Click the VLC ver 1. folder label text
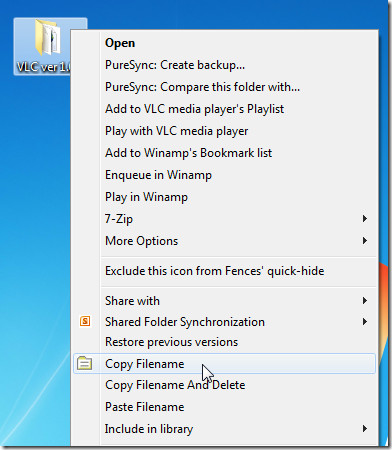Viewport: 392px width, 450px height. tap(43, 67)
